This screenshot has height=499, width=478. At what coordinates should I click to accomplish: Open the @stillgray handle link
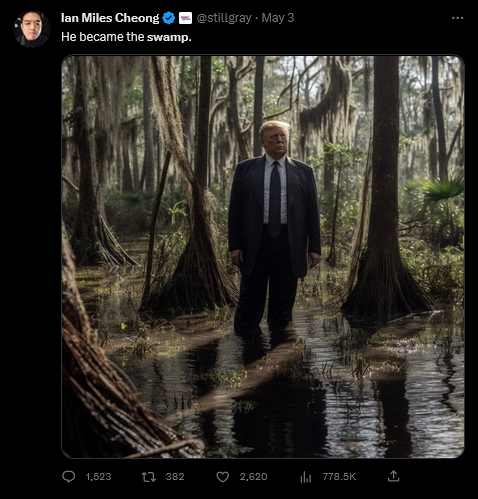click(224, 18)
